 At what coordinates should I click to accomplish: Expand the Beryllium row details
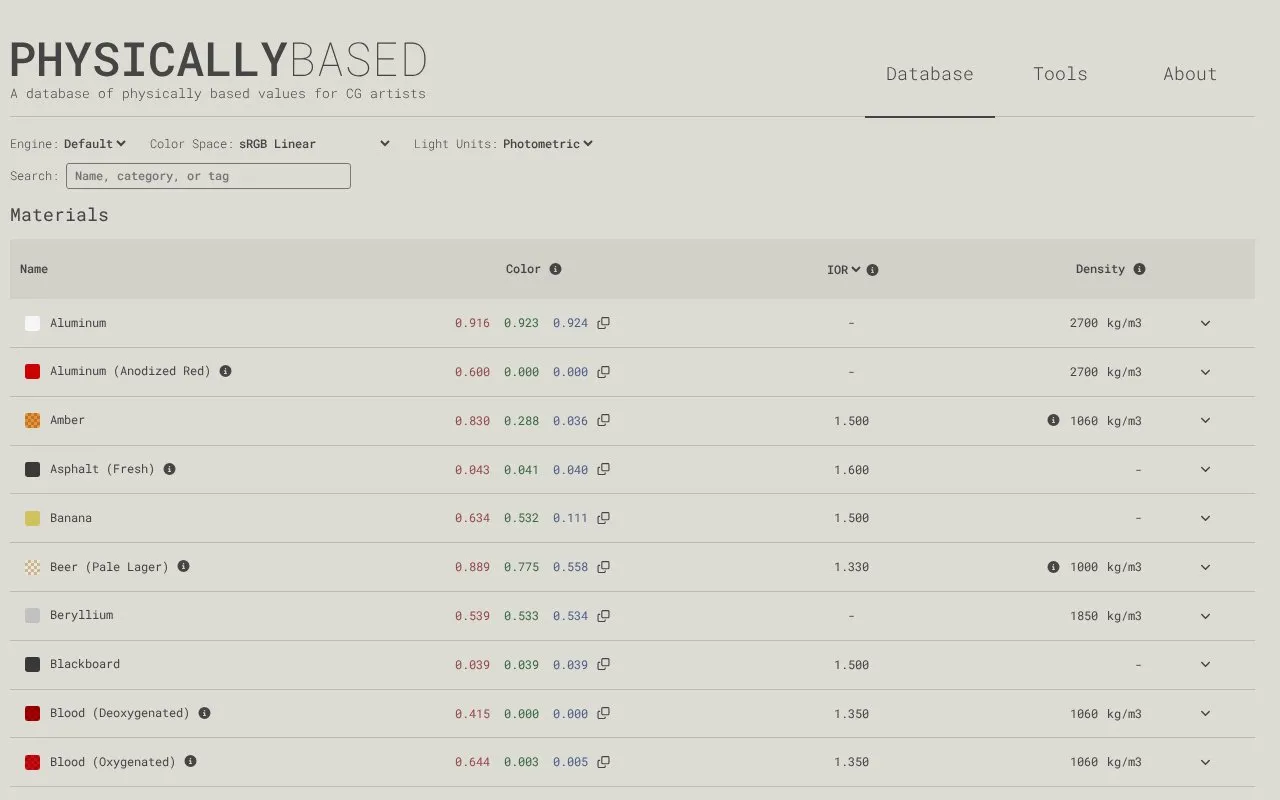1205,616
